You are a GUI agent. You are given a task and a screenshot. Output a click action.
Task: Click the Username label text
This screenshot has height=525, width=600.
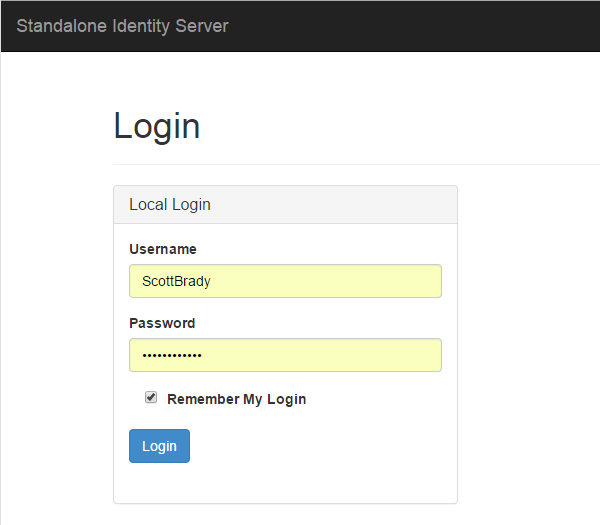tap(163, 249)
